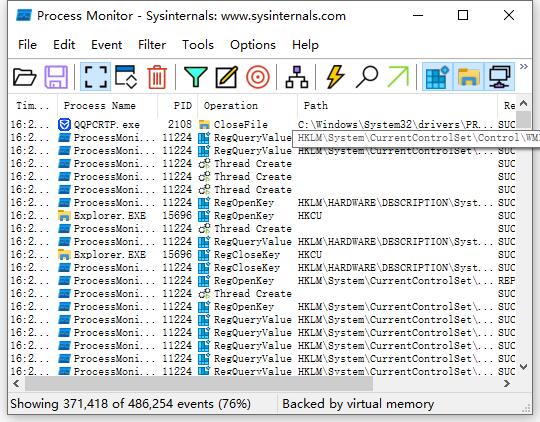Click the horizontal scrollbar thumb
540x422 pixels.
(x=199, y=383)
